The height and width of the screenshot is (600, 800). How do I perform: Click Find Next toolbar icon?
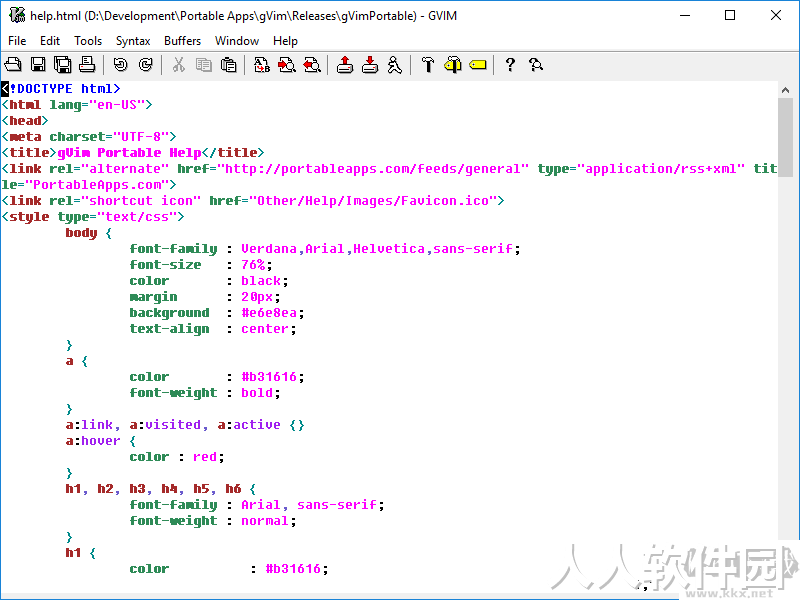(287, 65)
